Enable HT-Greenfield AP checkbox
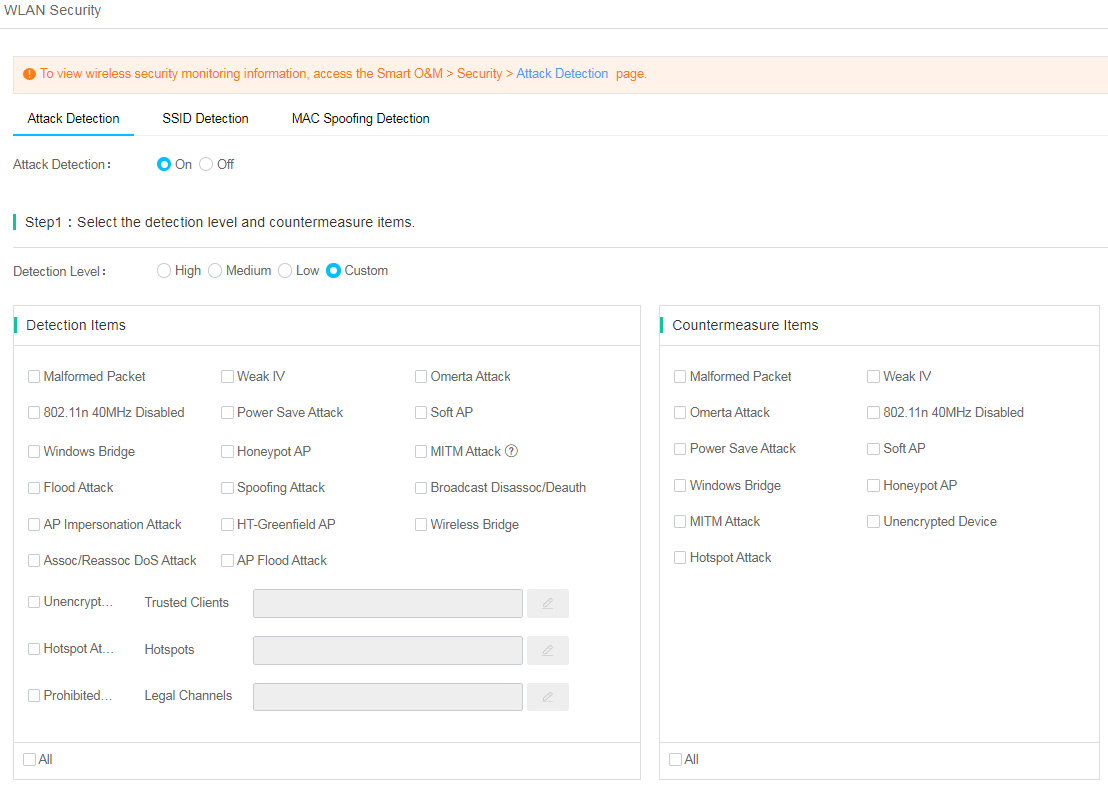 228,524
